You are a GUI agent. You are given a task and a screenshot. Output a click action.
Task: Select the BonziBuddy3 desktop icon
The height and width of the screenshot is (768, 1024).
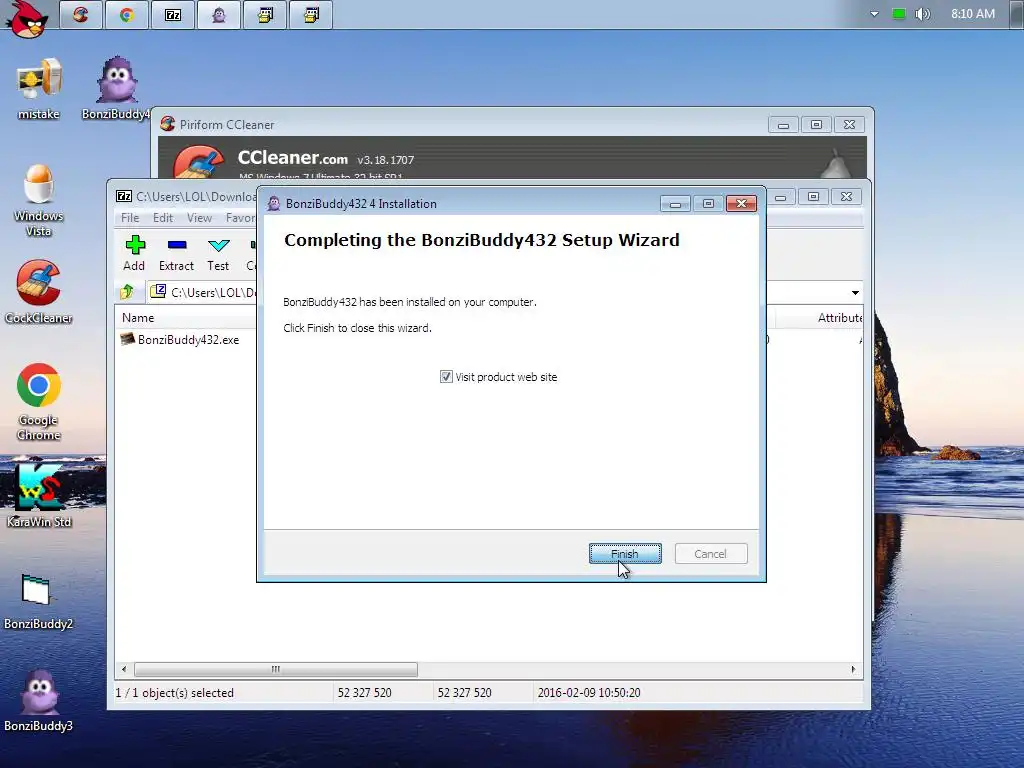39,700
